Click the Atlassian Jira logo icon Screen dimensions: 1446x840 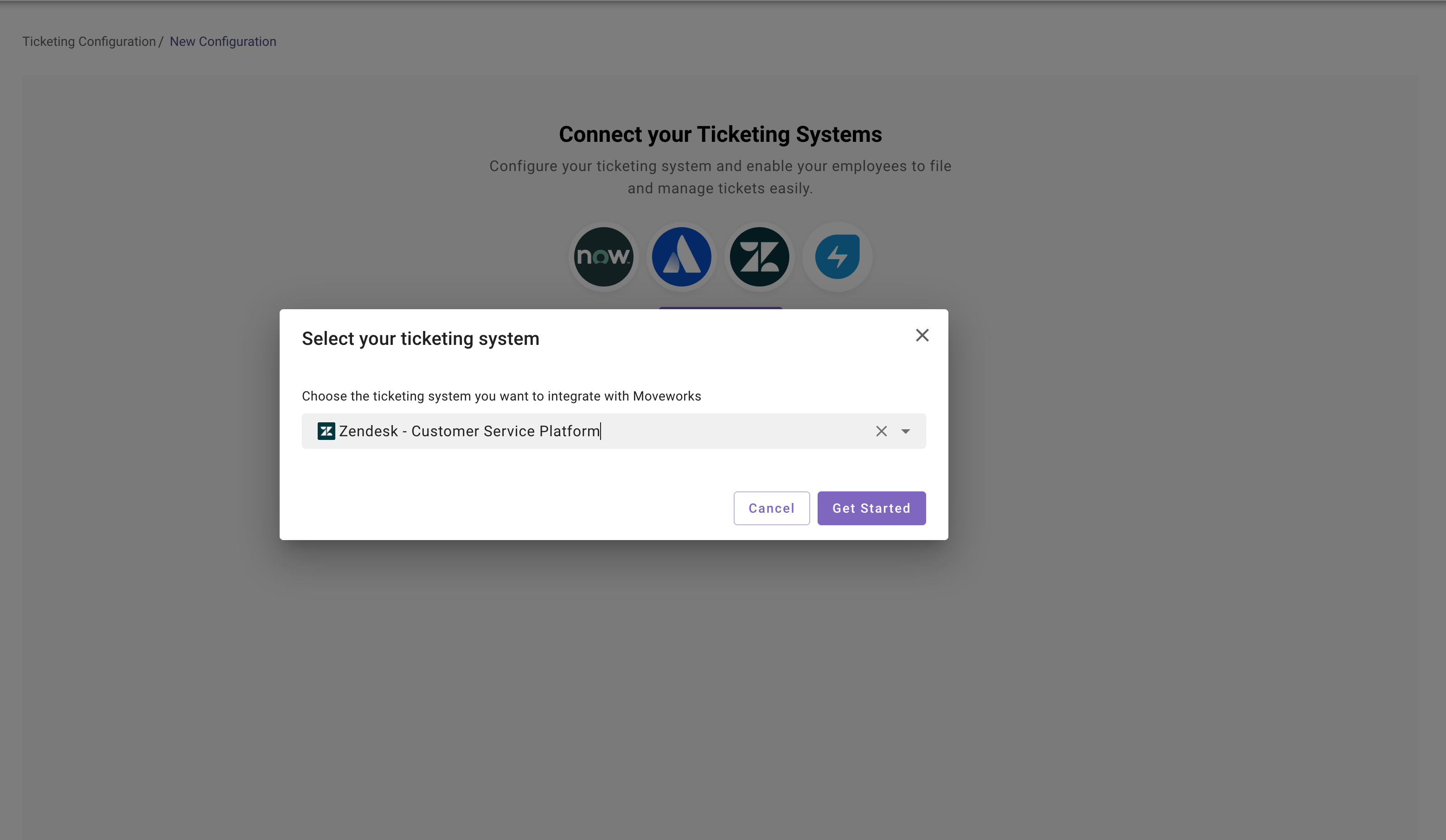(x=681, y=256)
